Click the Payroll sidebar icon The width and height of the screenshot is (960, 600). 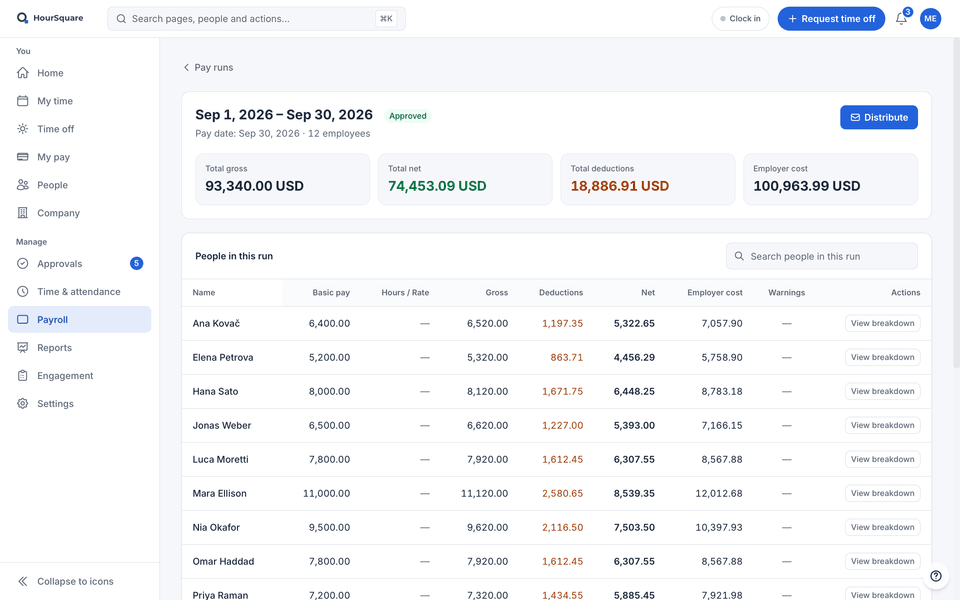pyautogui.click(x=23, y=320)
